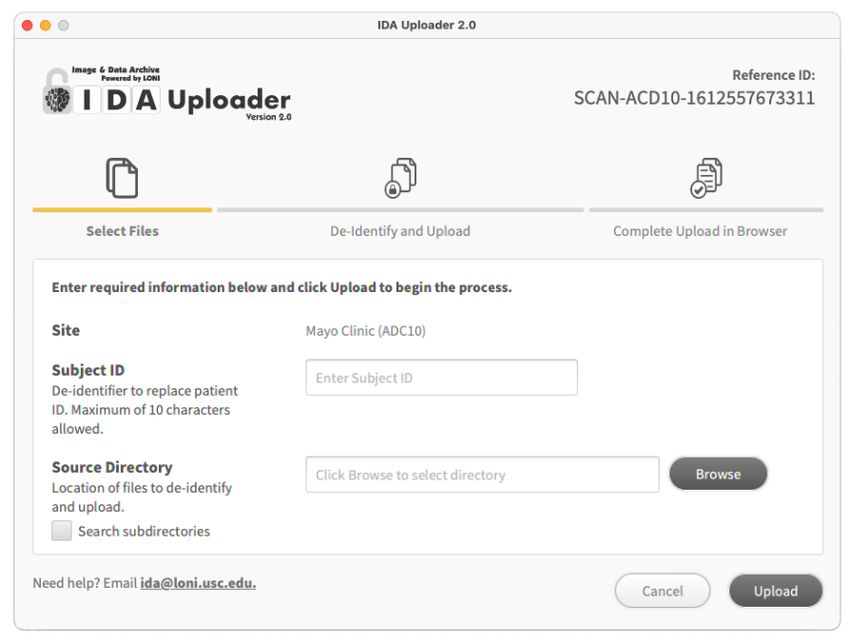Image resolution: width=850 pixels, height=644 pixels.
Task: Click the Search subdirectories label text
Action: (144, 531)
